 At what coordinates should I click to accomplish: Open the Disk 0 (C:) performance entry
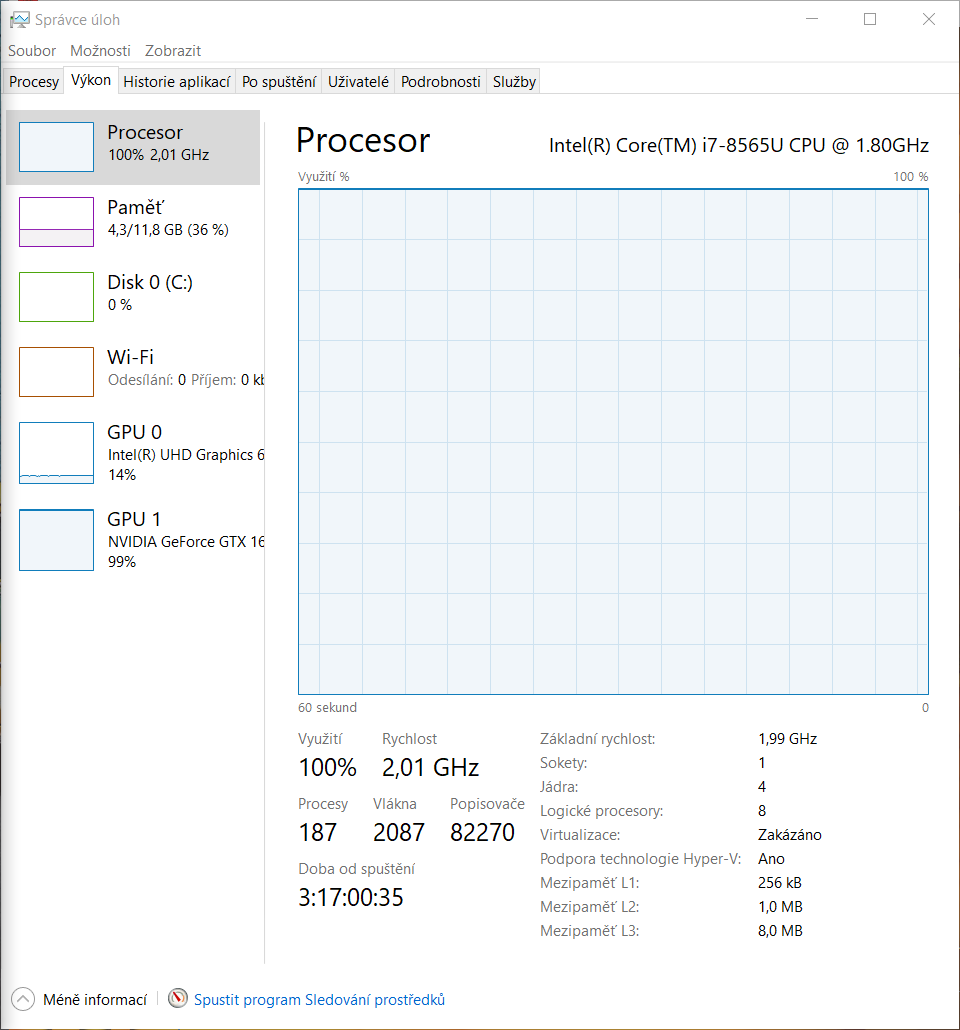click(x=150, y=293)
